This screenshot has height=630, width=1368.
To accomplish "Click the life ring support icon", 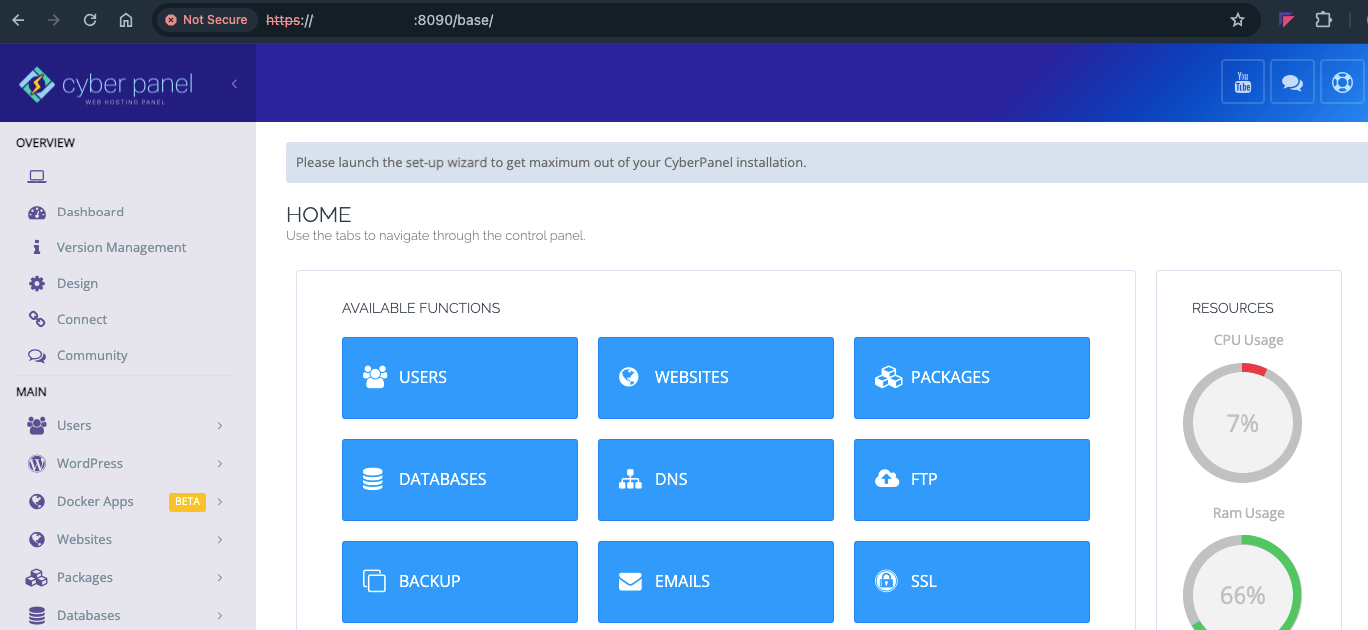I will coord(1341,82).
